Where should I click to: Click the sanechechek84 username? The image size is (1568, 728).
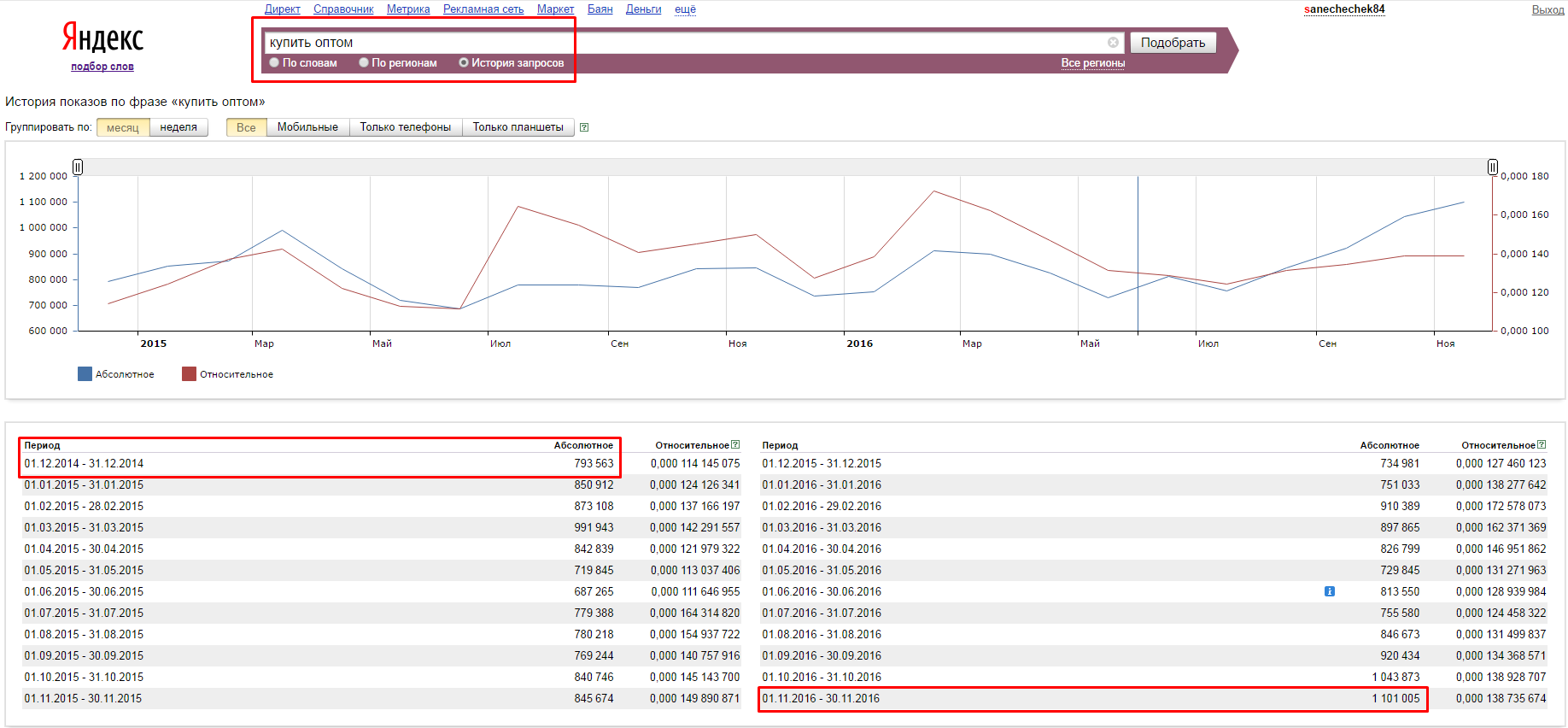pyautogui.click(x=1344, y=9)
